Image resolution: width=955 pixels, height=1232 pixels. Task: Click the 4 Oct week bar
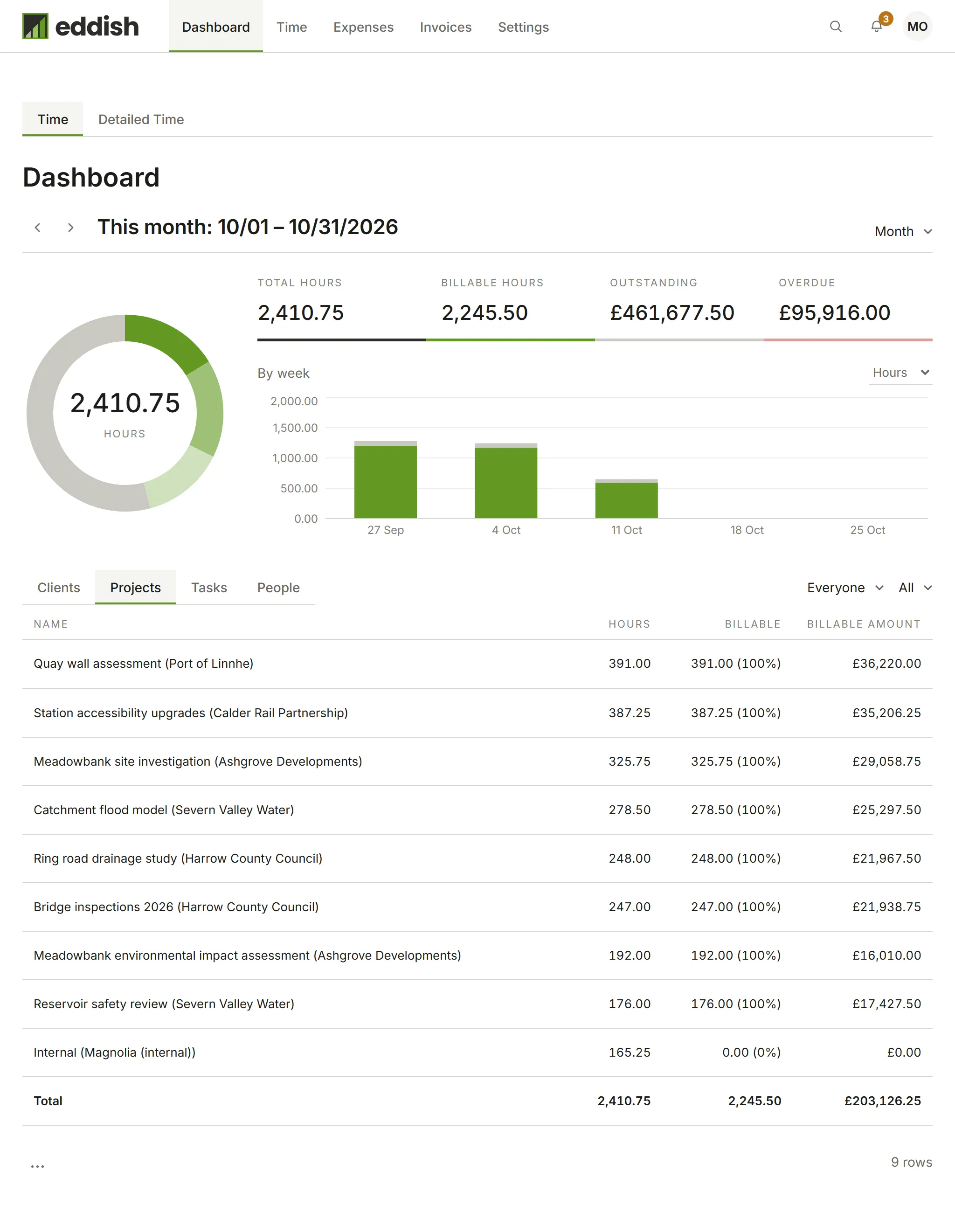pos(506,481)
